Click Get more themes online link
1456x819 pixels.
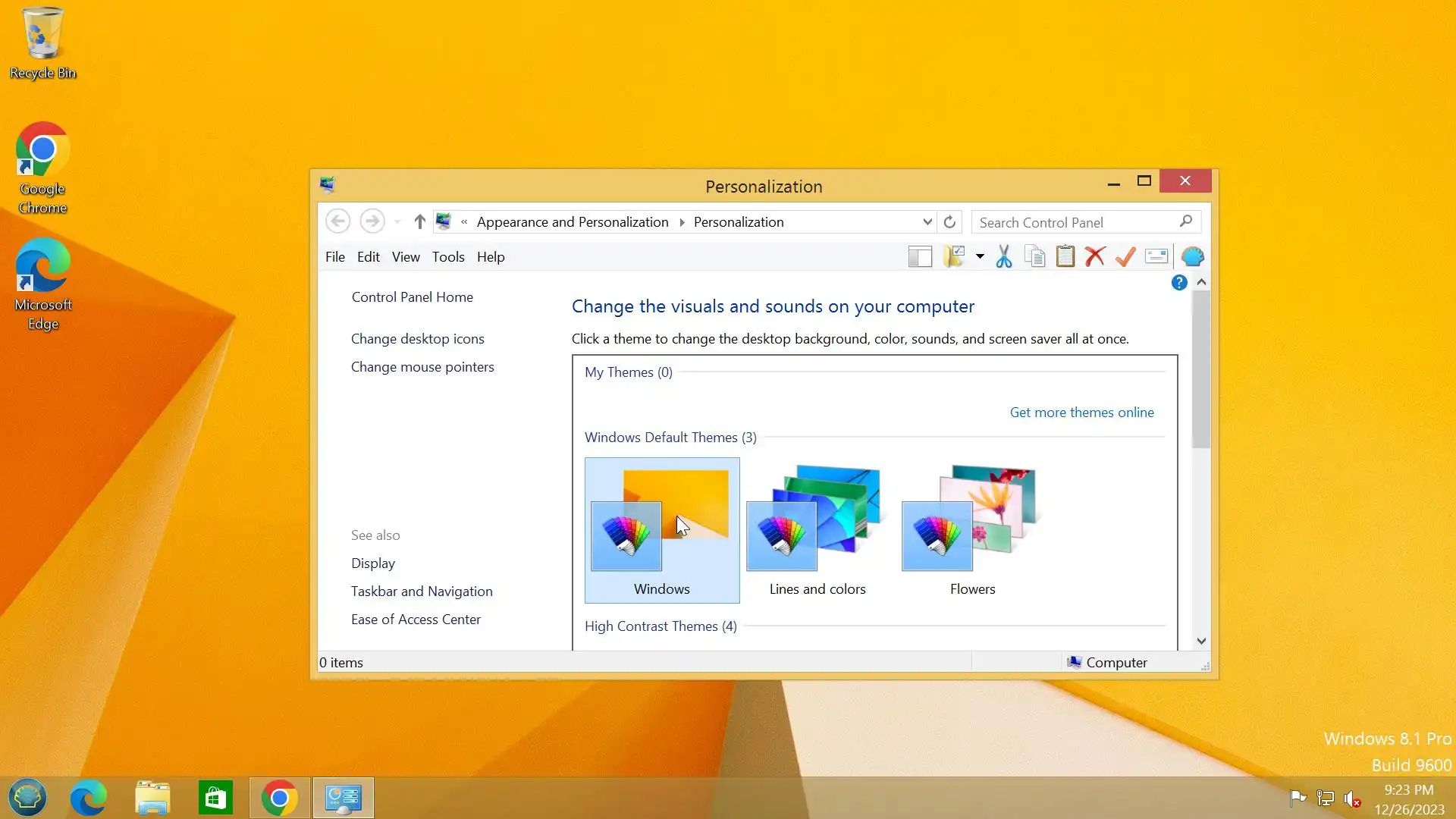click(x=1081, y=413)
